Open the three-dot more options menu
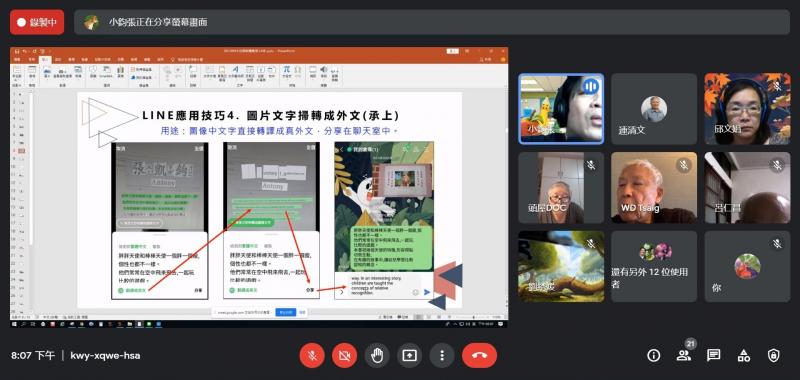800x380 pixels. point(442,356)
